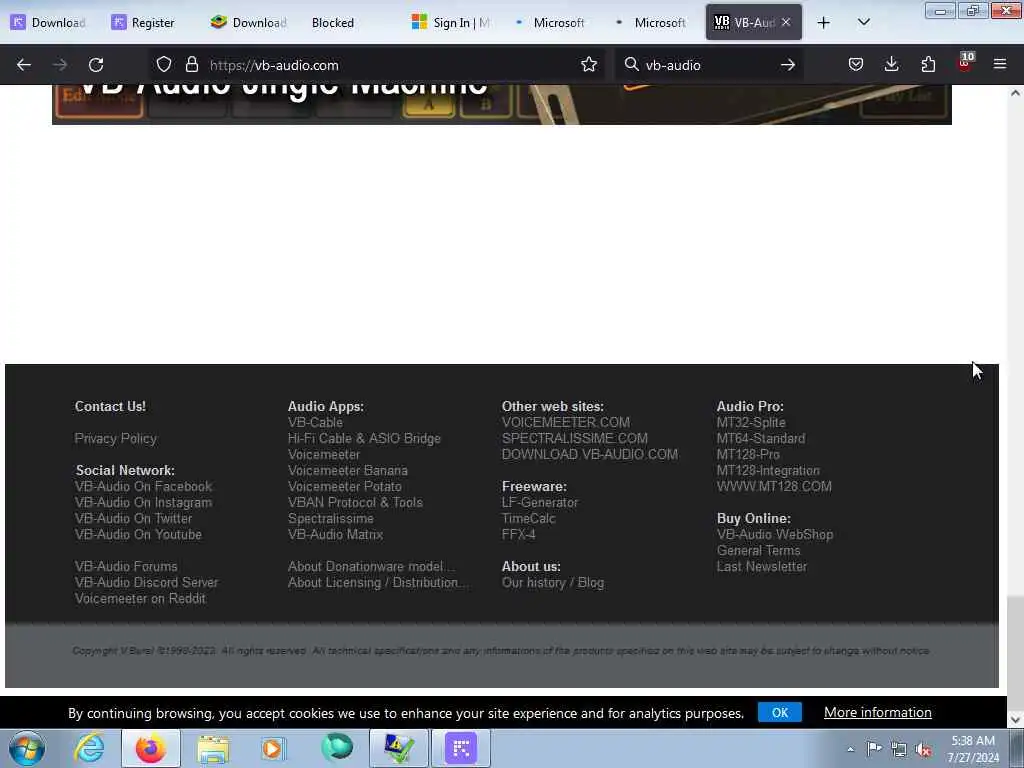The width and height of the screenshot is (1024, 768).
Task: Click the muted volume tray icon
Action: coord(923,749)
